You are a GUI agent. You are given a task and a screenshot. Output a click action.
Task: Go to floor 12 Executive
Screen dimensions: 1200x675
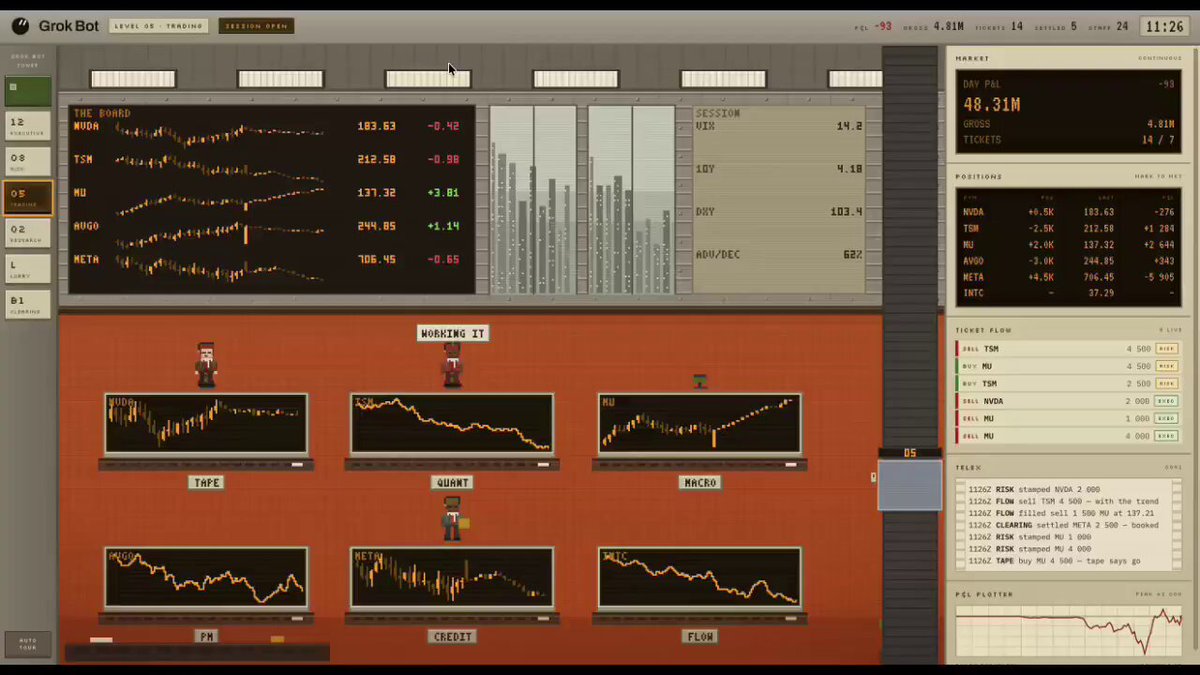tap(27, 126)
